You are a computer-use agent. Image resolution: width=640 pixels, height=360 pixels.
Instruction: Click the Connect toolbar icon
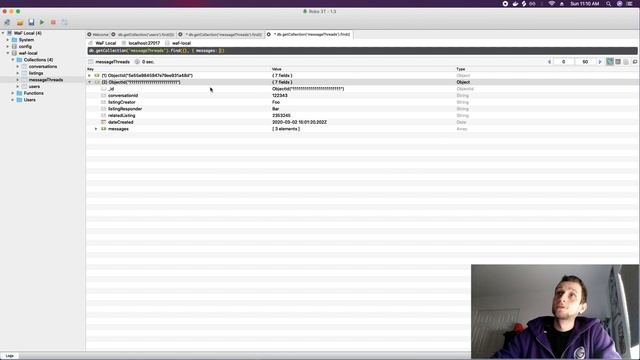[x=7, y=22]
